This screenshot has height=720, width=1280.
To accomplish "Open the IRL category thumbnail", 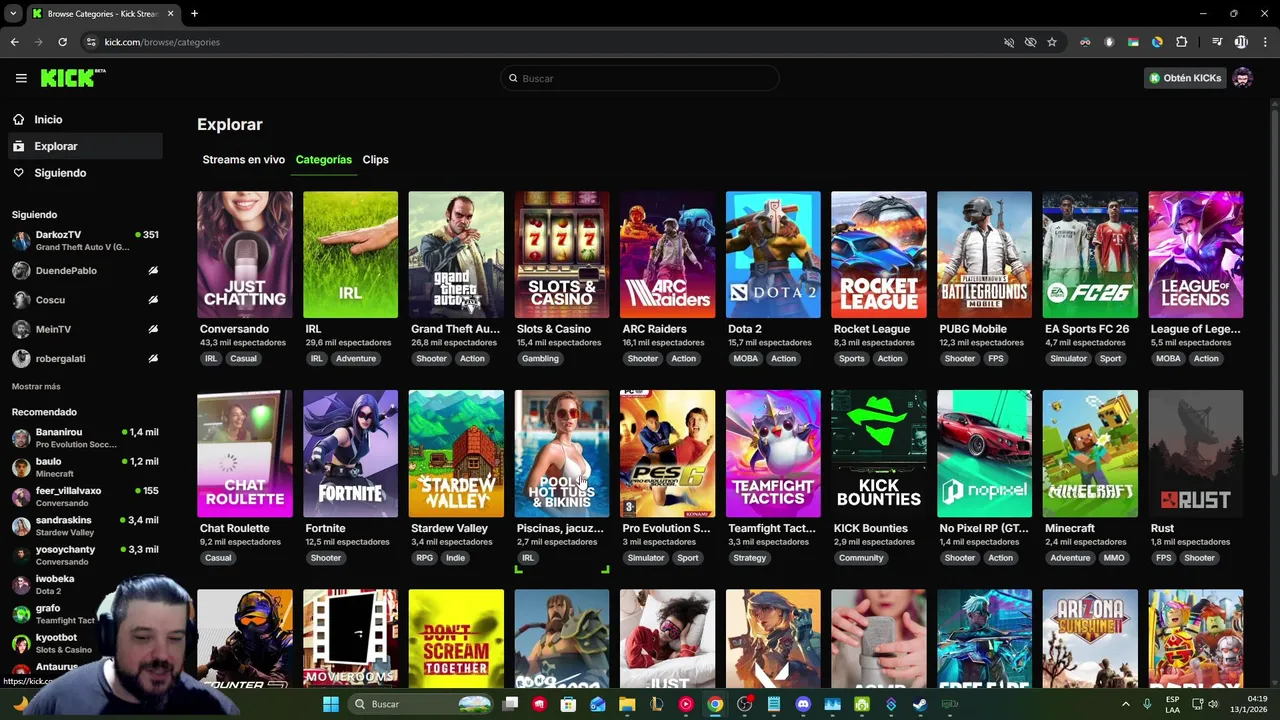I will tap(350, 254).
